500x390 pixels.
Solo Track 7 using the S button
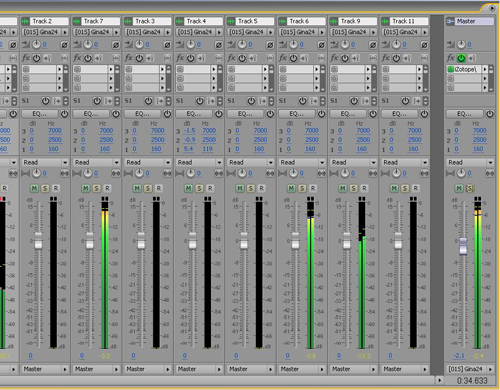(96, 188)
